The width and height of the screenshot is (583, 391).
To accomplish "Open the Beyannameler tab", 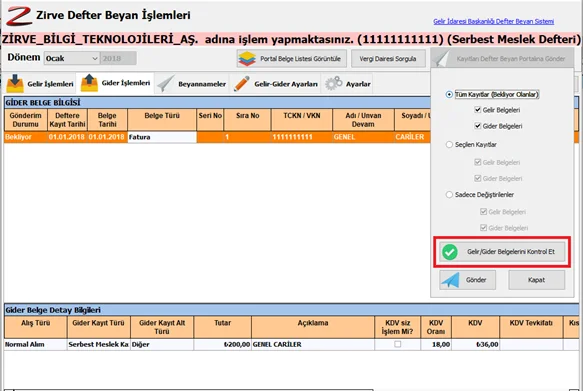I will pos(192,84).
